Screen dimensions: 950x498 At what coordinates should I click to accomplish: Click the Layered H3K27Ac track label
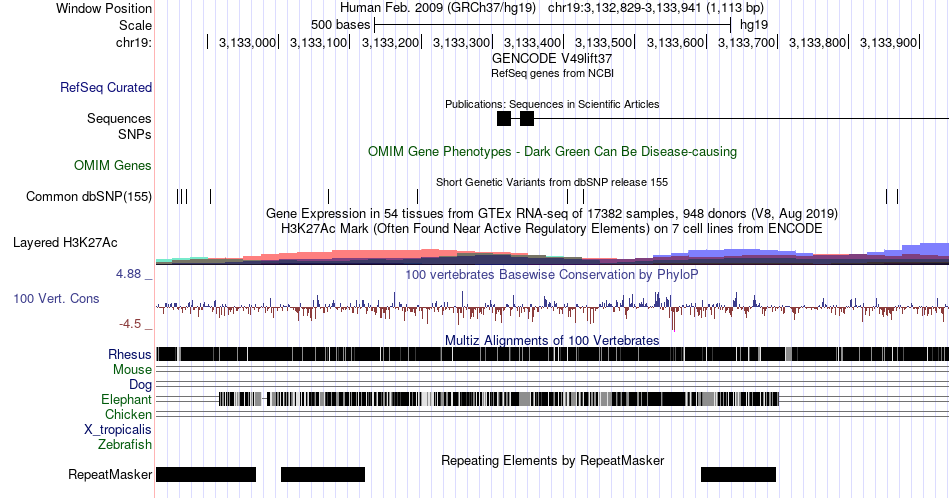[65, 242]
